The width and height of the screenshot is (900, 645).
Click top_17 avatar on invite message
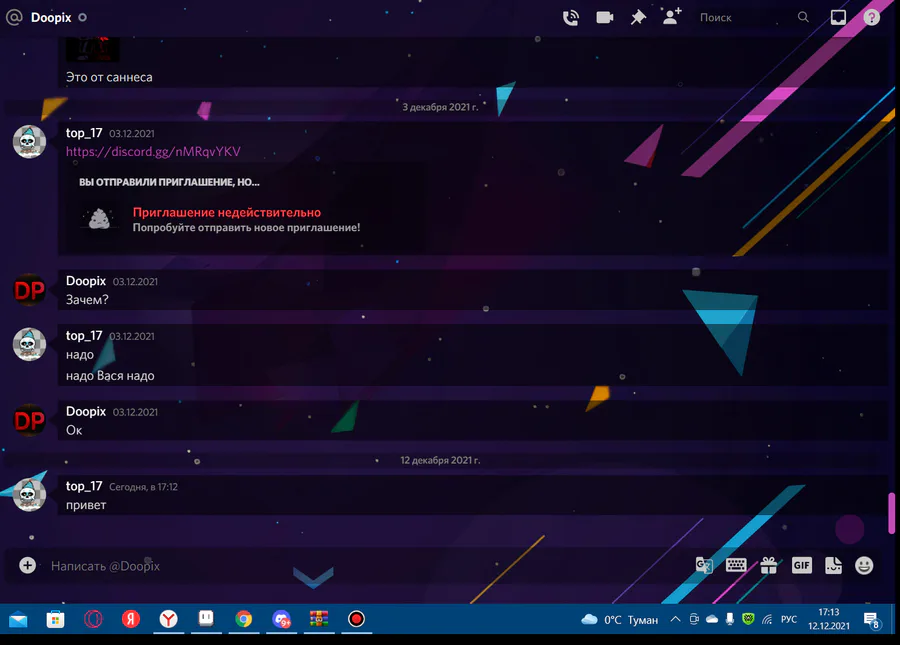(x=29, y=141)
